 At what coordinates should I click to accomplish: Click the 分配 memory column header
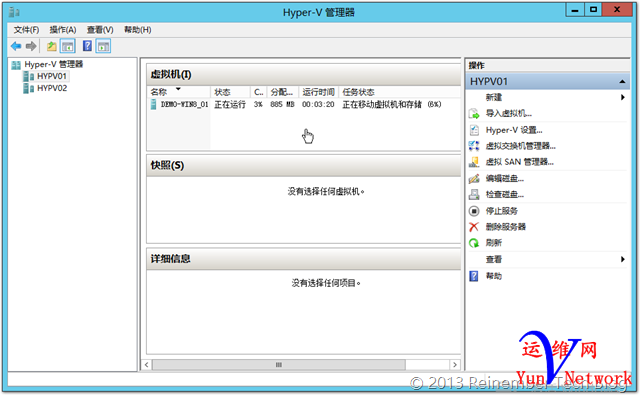(282, 92)
